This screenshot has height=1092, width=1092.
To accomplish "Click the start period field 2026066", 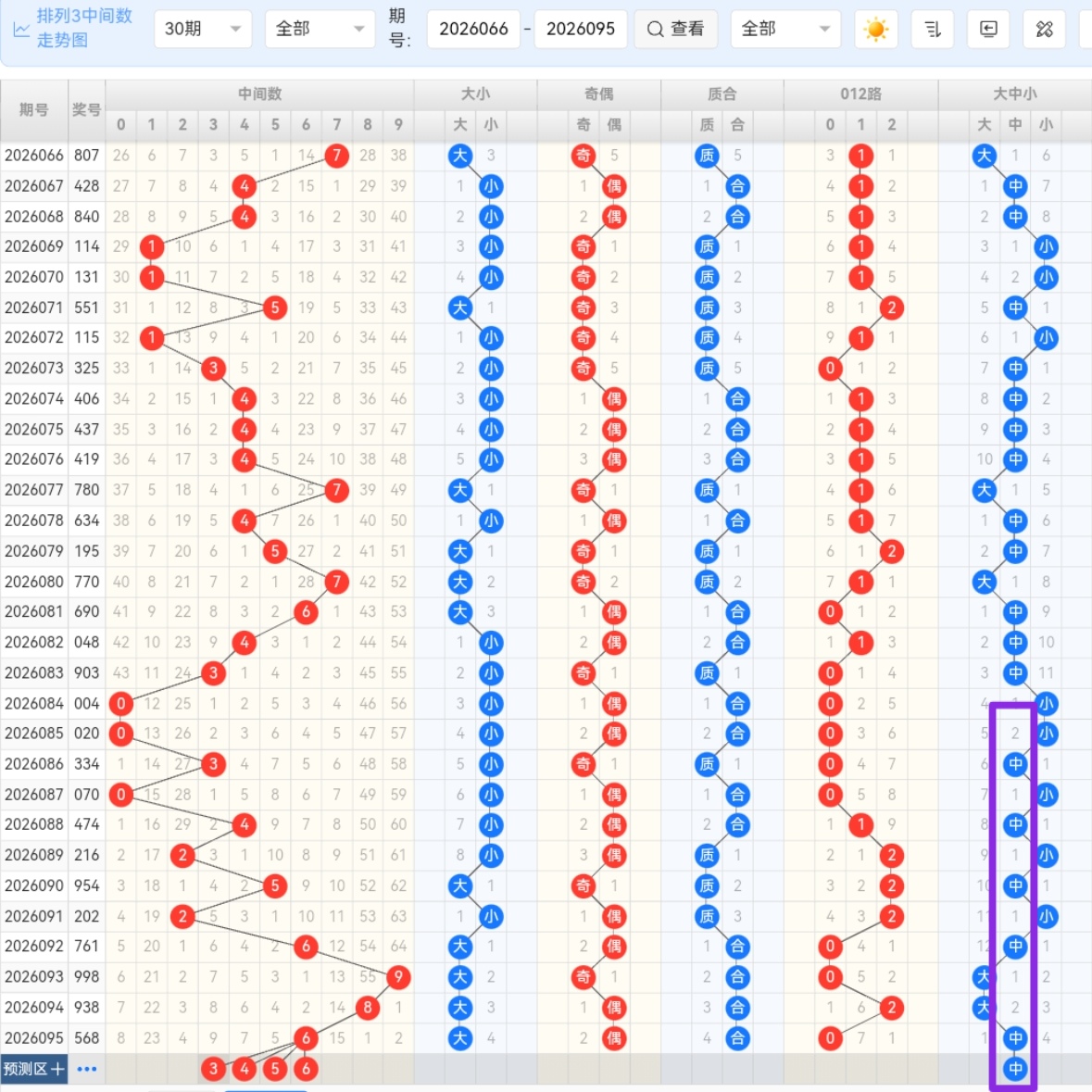I will click(x=473, y=30).
